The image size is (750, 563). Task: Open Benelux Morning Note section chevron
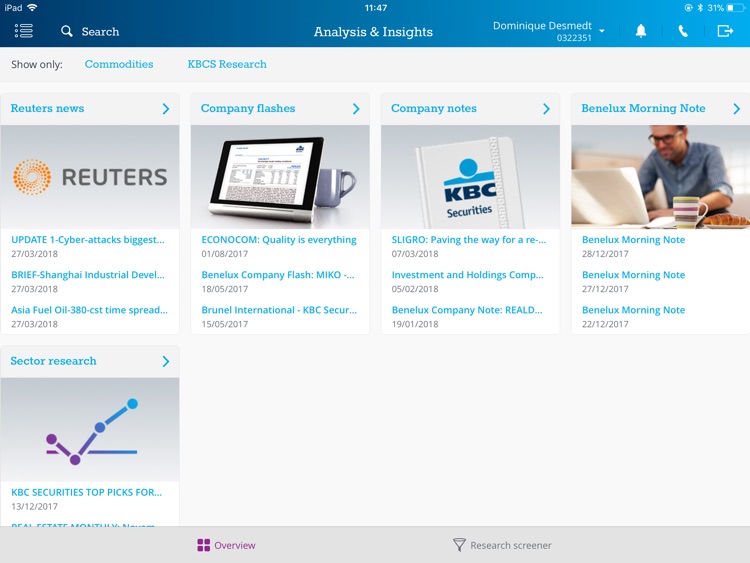(737, 109)
